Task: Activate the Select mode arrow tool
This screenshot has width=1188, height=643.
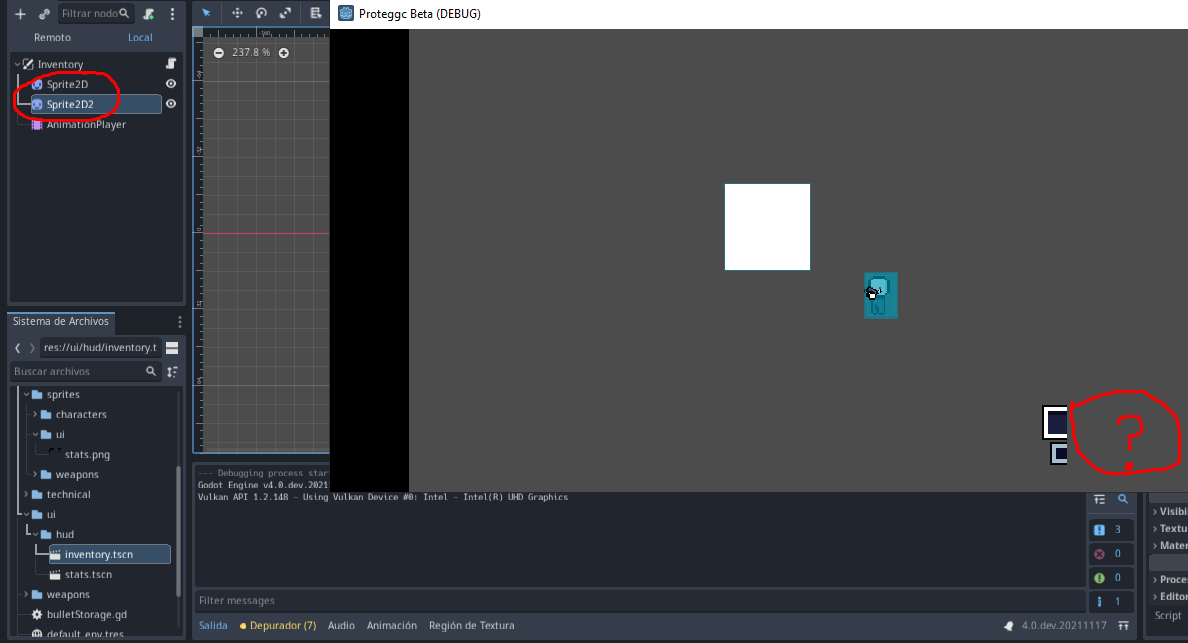Action: (x=206, y=13)
